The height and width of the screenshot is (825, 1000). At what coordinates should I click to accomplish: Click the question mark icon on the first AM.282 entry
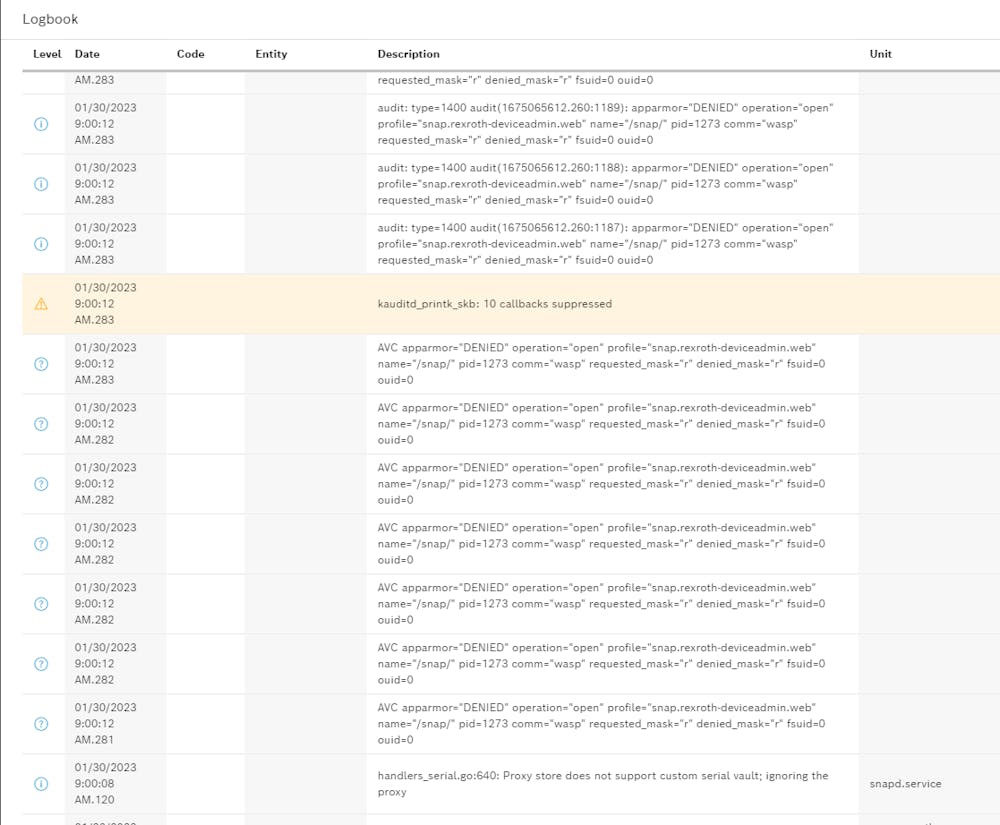pos(41,424)
